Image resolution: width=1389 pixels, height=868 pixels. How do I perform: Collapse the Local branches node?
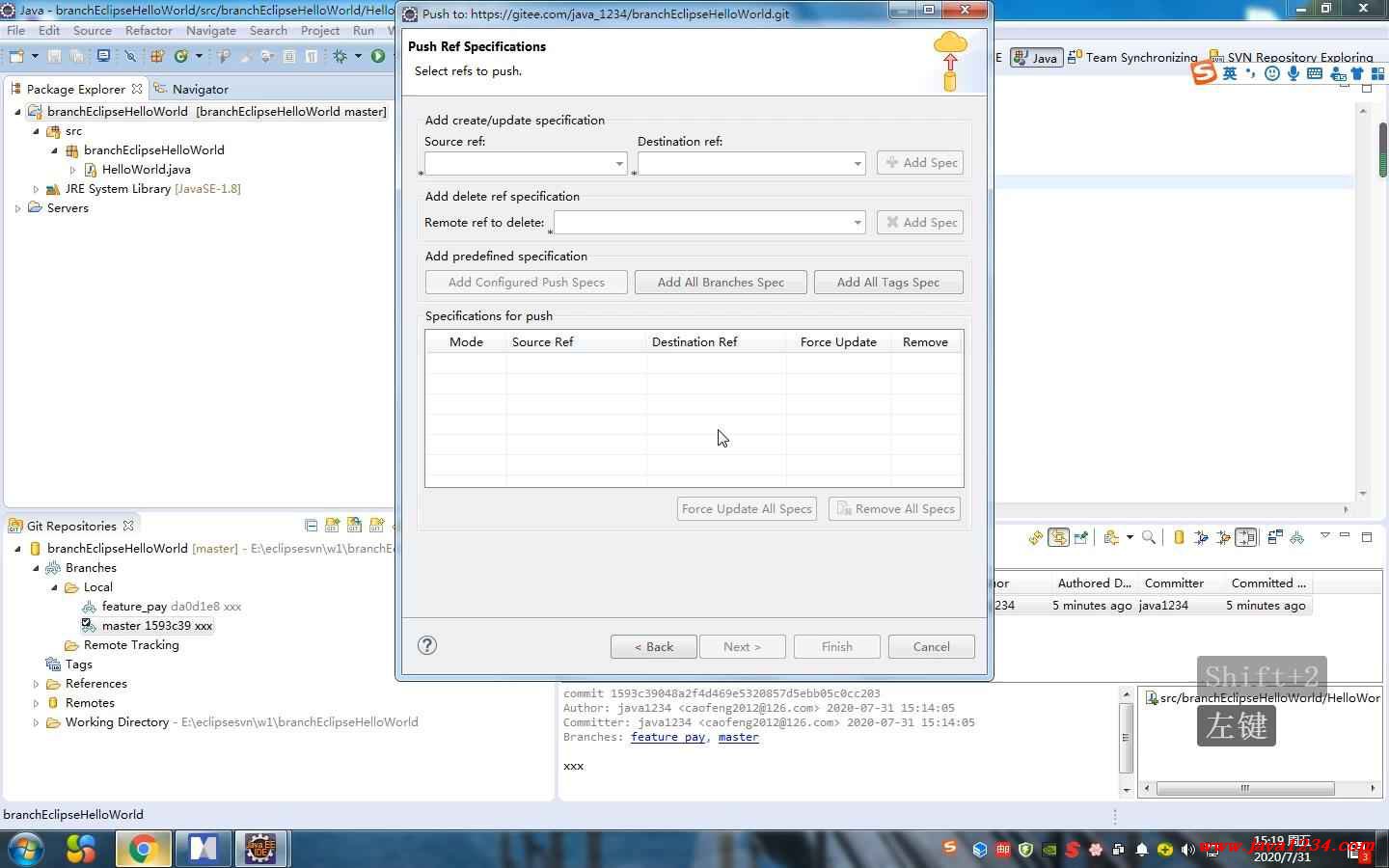[x=54, y=587]
